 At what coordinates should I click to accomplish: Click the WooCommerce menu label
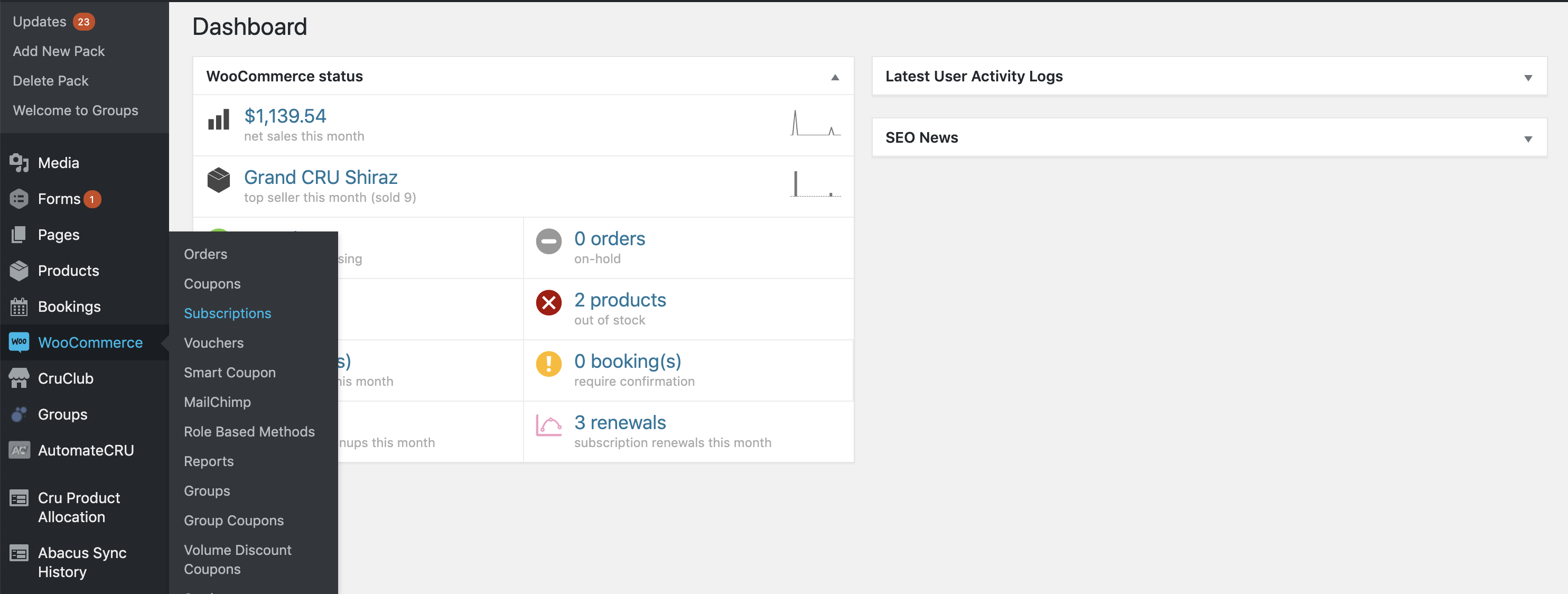coord(90,342)
